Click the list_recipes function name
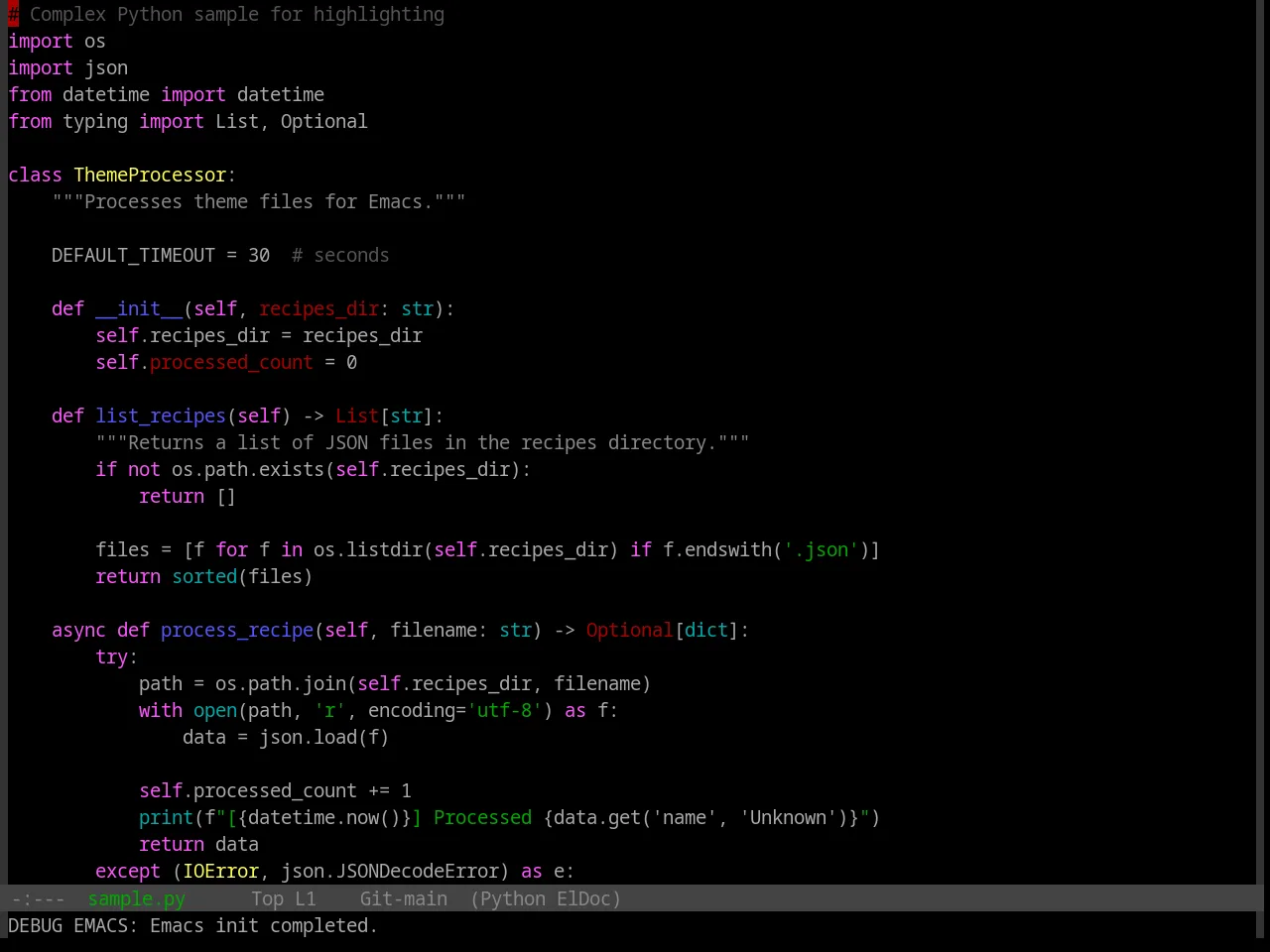Viewport: 1270px width, 952px height. (161, 416)
